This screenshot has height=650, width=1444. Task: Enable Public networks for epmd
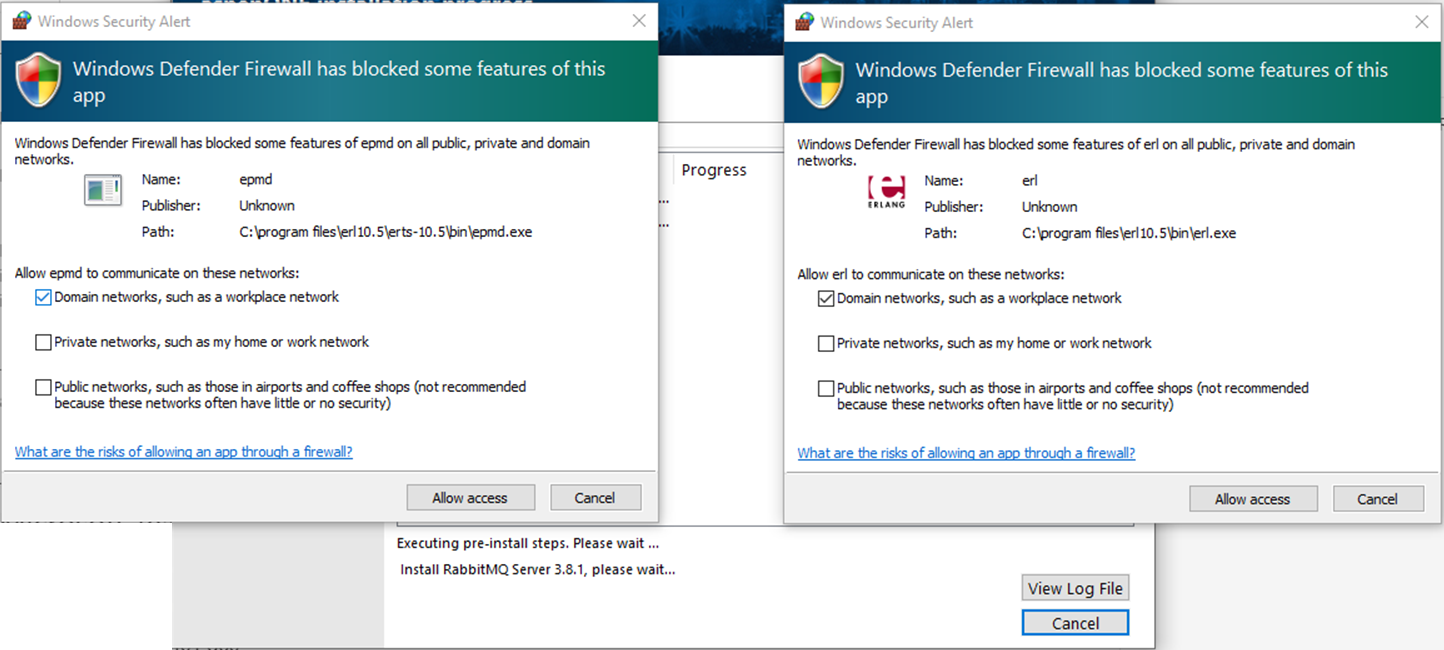[x=43, y=387]
